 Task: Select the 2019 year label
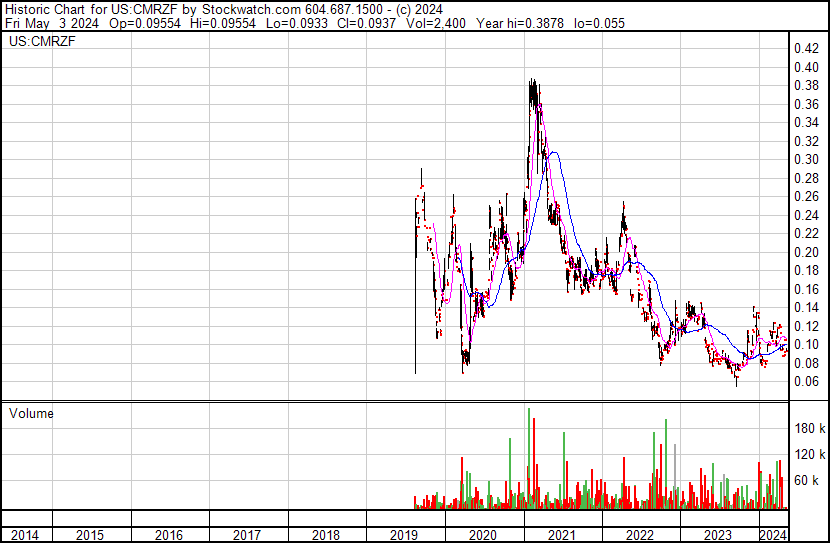click(x=404, y=536)
